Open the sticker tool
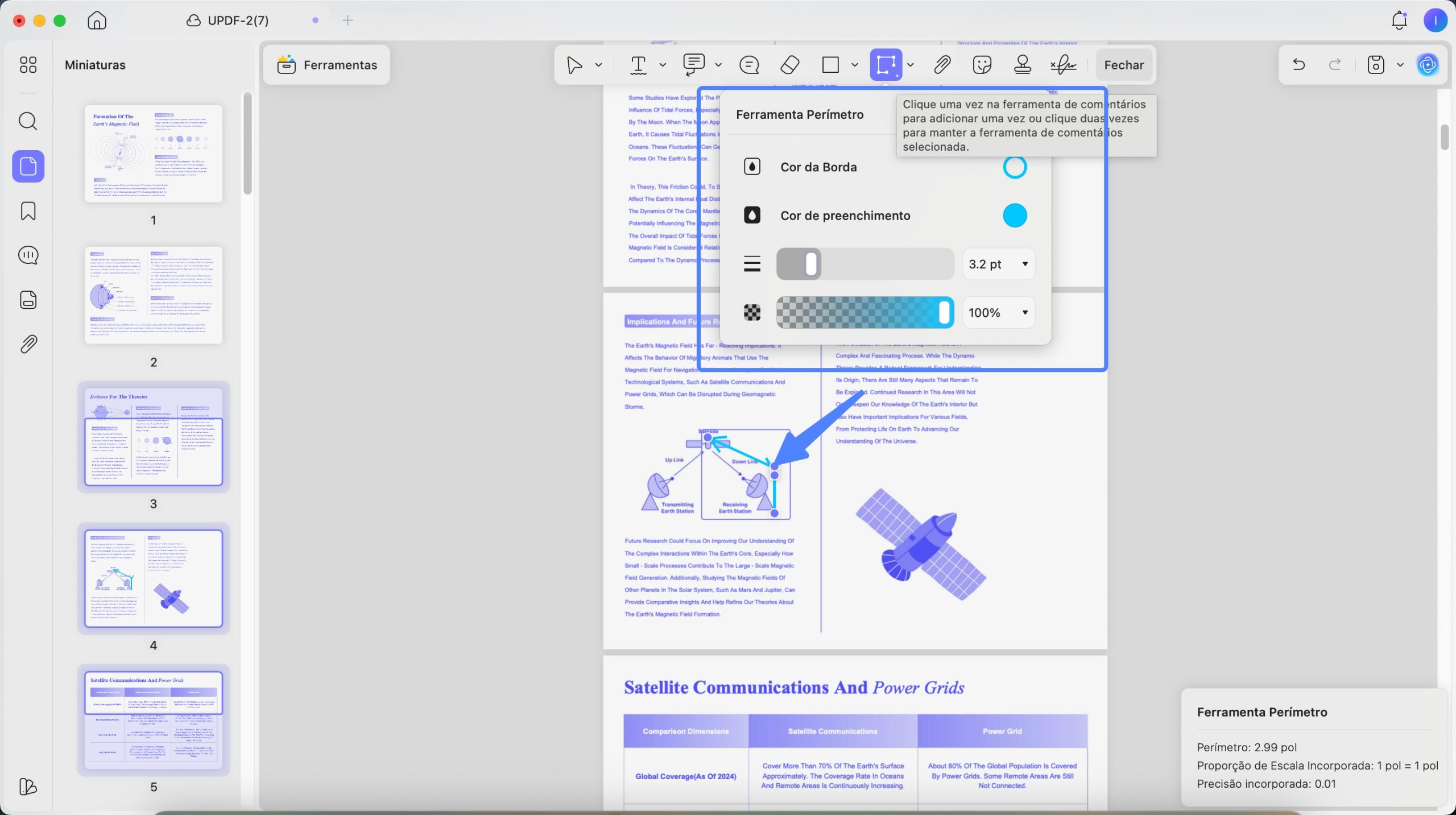 [982, 65]
